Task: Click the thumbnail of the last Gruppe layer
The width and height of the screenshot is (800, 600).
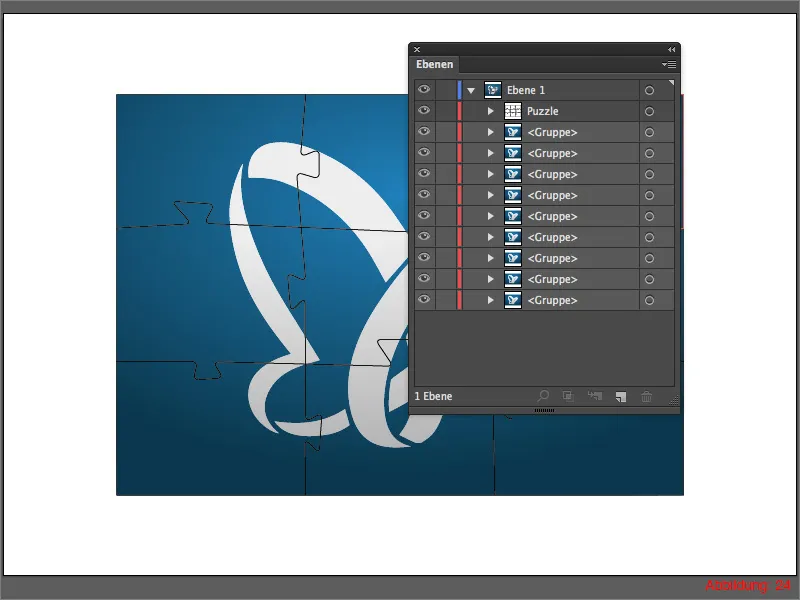Action: pos(513,299)
